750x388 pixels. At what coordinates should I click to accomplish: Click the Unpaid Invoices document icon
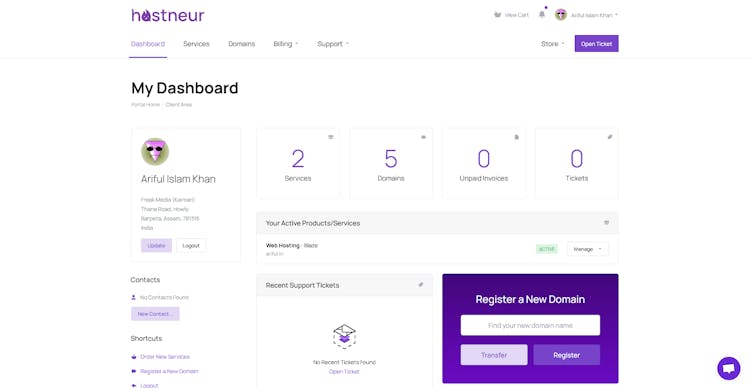517,137
